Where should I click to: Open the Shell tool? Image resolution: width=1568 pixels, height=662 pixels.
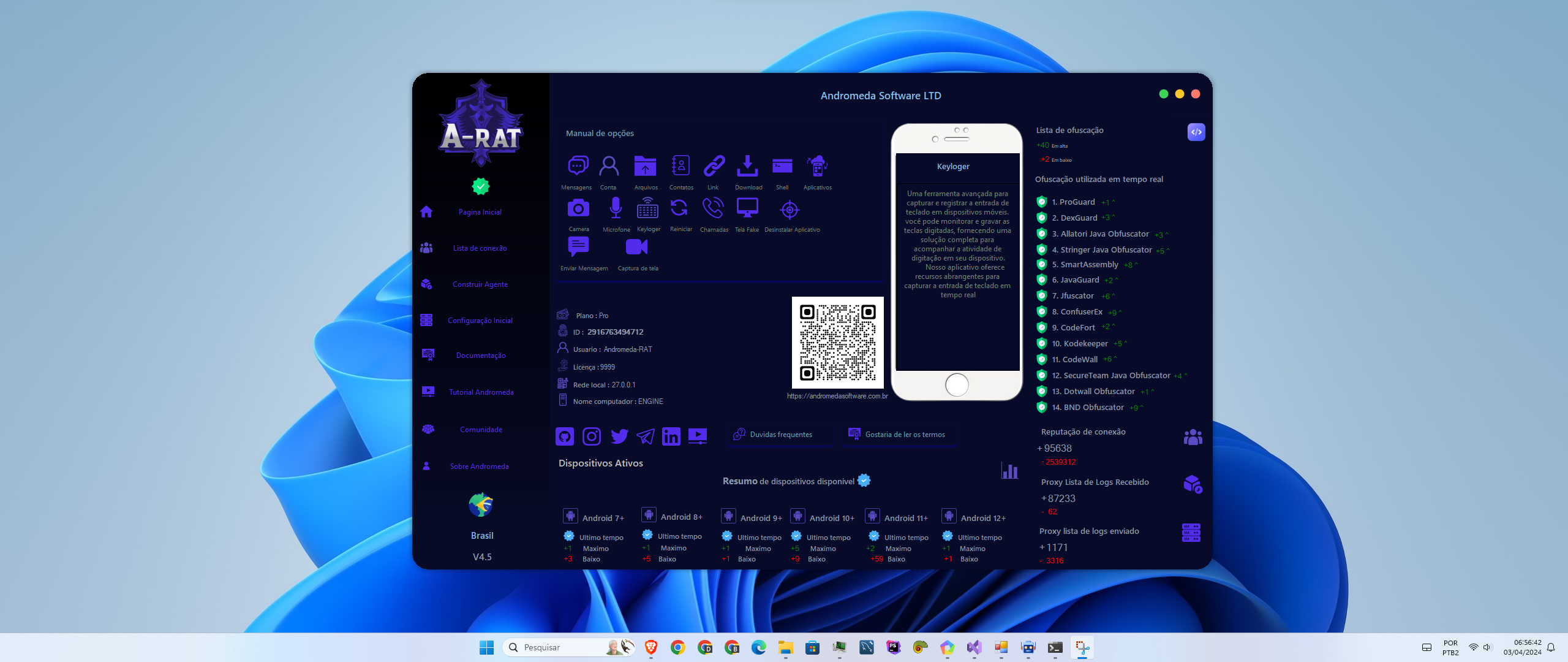click(782, 167)
